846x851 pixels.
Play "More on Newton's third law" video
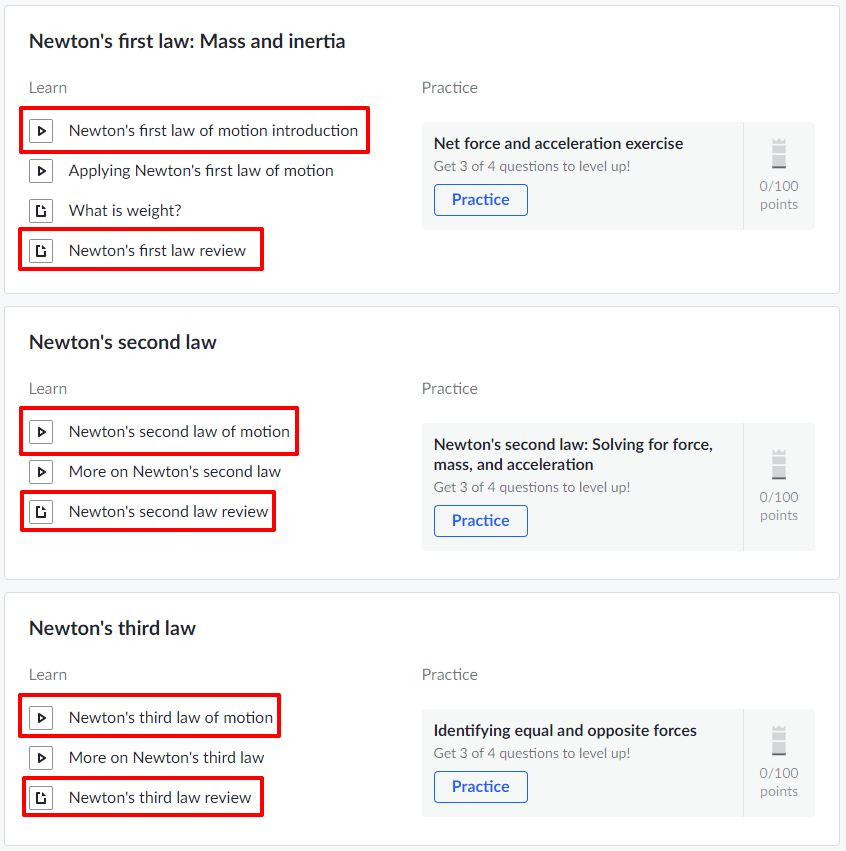tap(41, 757)
